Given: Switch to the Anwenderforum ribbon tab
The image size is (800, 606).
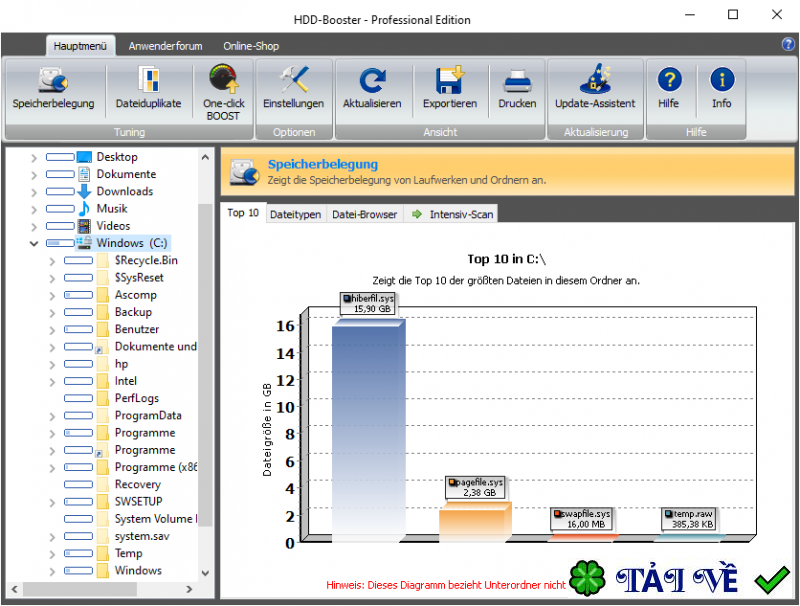Looking at the screenshot, I should click(165, 46).
